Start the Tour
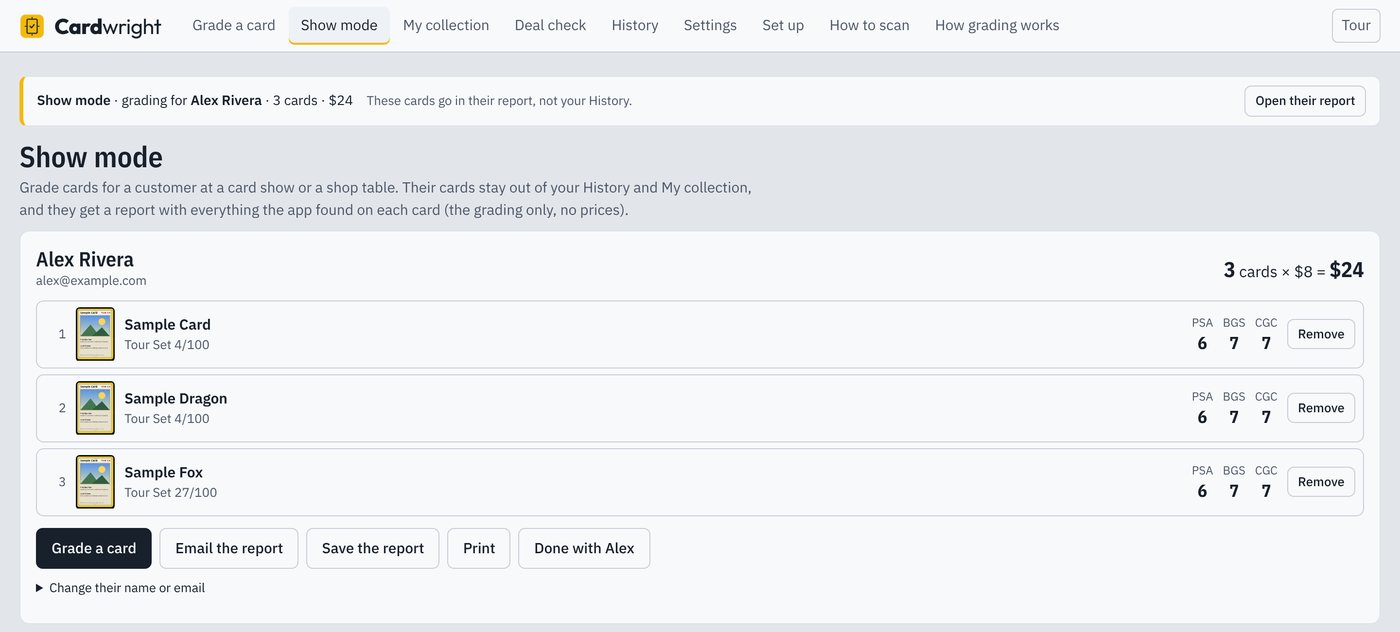 coord(1356,25)
